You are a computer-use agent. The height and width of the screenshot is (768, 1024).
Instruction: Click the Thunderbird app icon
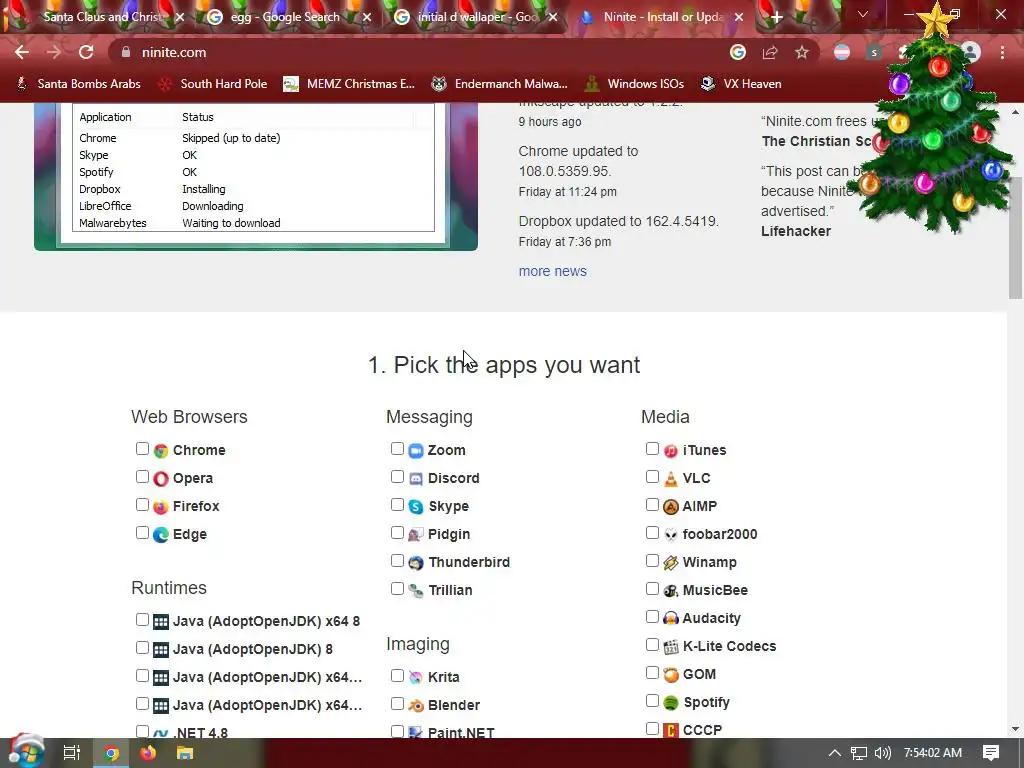(x=416, y=563)
